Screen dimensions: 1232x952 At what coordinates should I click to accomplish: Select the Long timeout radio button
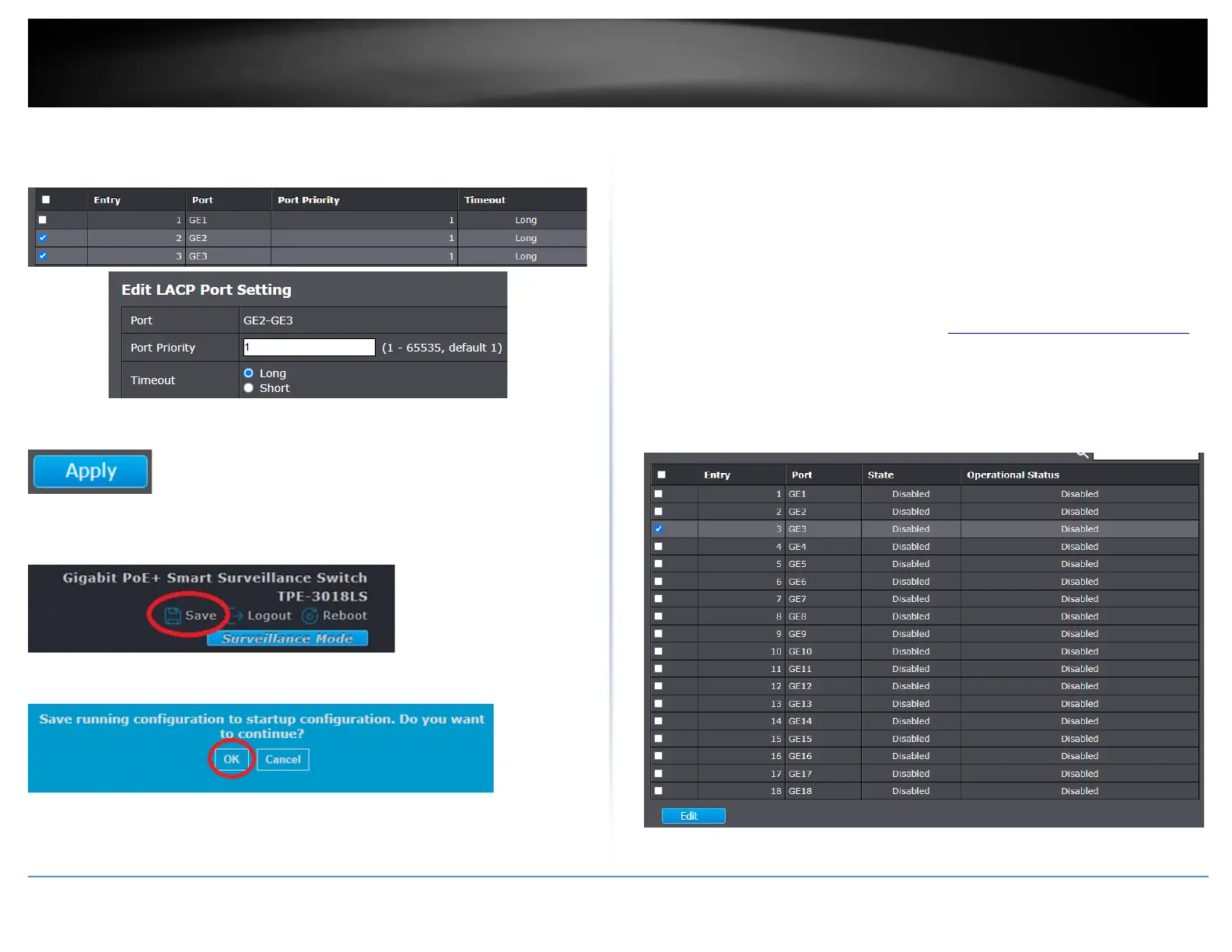pos(249,373)
